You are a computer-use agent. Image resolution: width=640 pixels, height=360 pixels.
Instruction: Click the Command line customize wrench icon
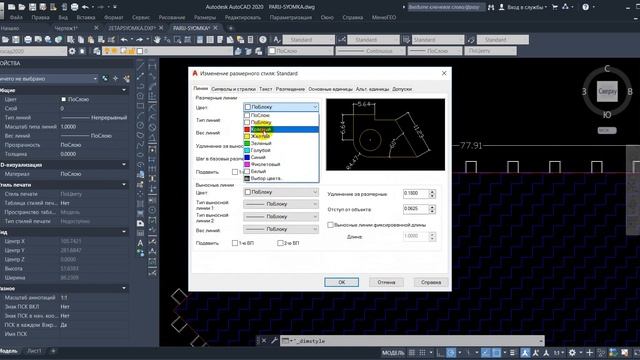pos(274,340)
